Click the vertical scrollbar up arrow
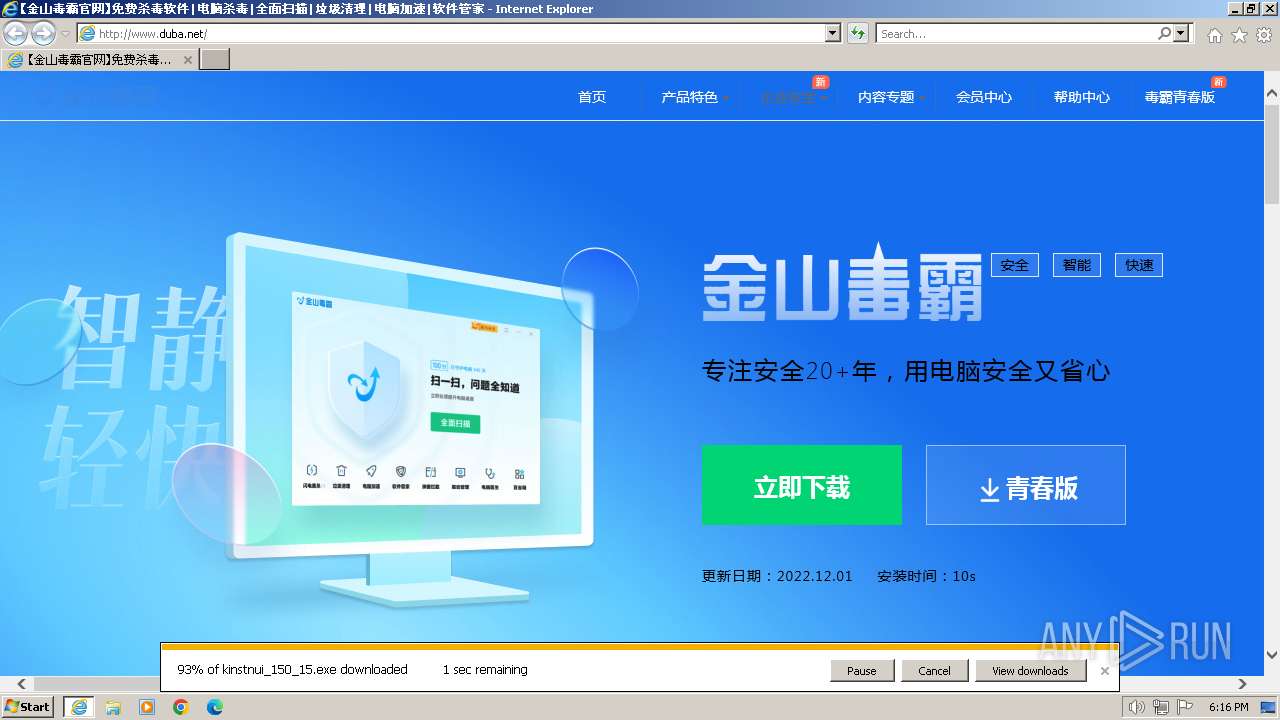Image resolution: width=1280 pixels, height=720 pixels. pos(1272,93)
